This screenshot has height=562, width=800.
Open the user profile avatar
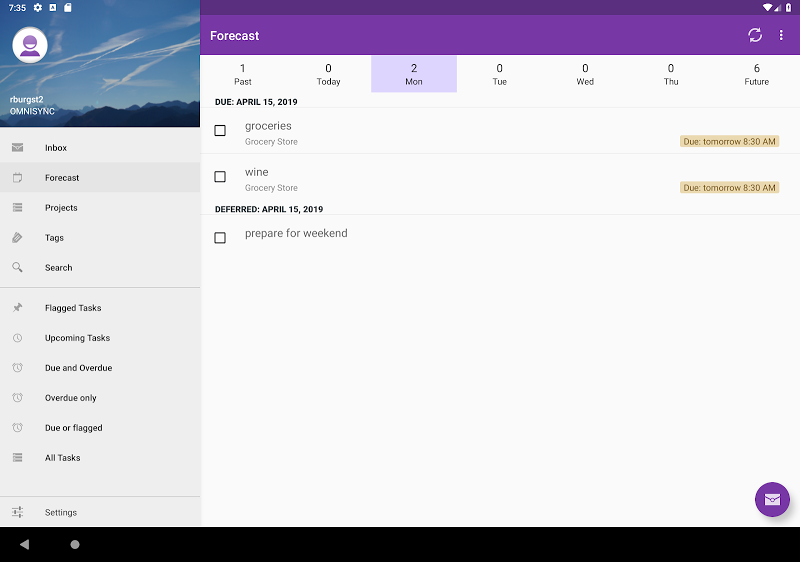(x=30, y=45)
